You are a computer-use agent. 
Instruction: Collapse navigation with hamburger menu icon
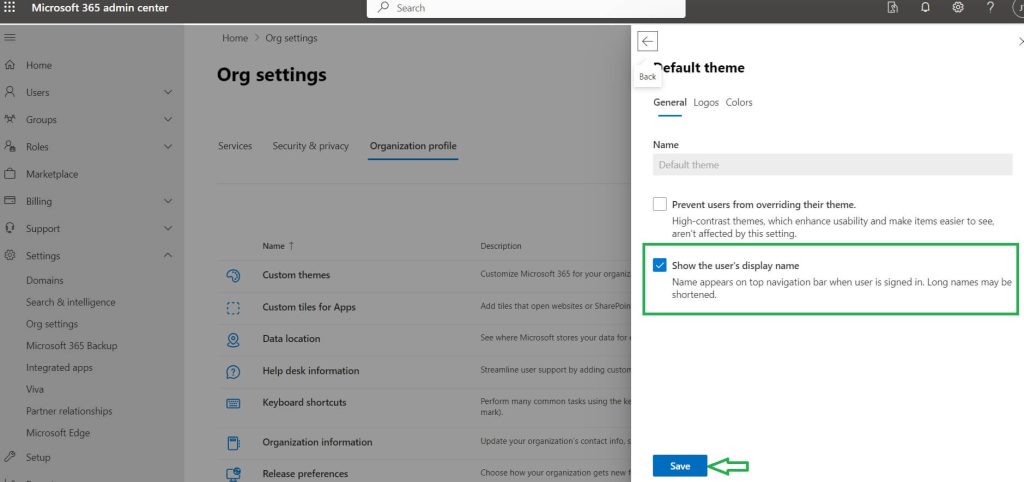click(10, 37)
